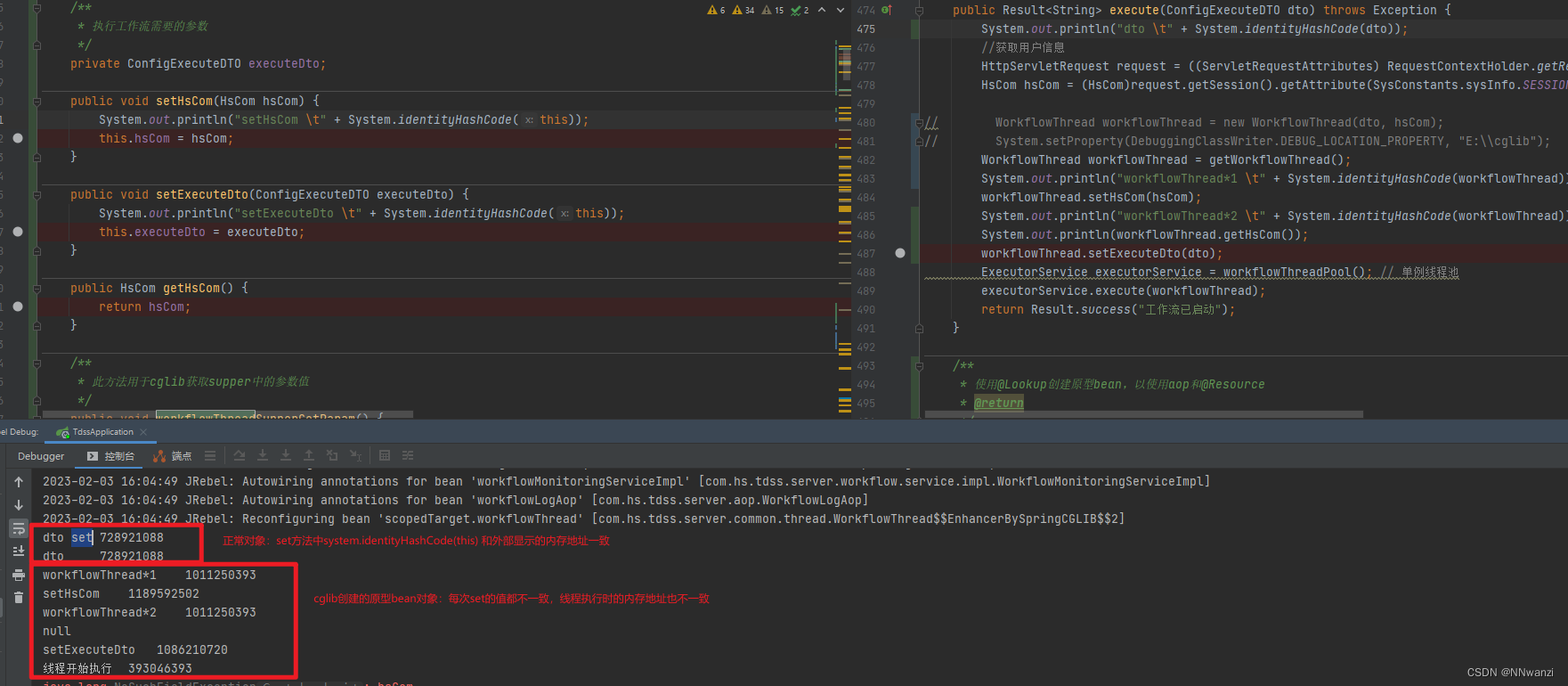Click the 15 weak warnings indicator
1568x686 pixels.
click(773, 10)
